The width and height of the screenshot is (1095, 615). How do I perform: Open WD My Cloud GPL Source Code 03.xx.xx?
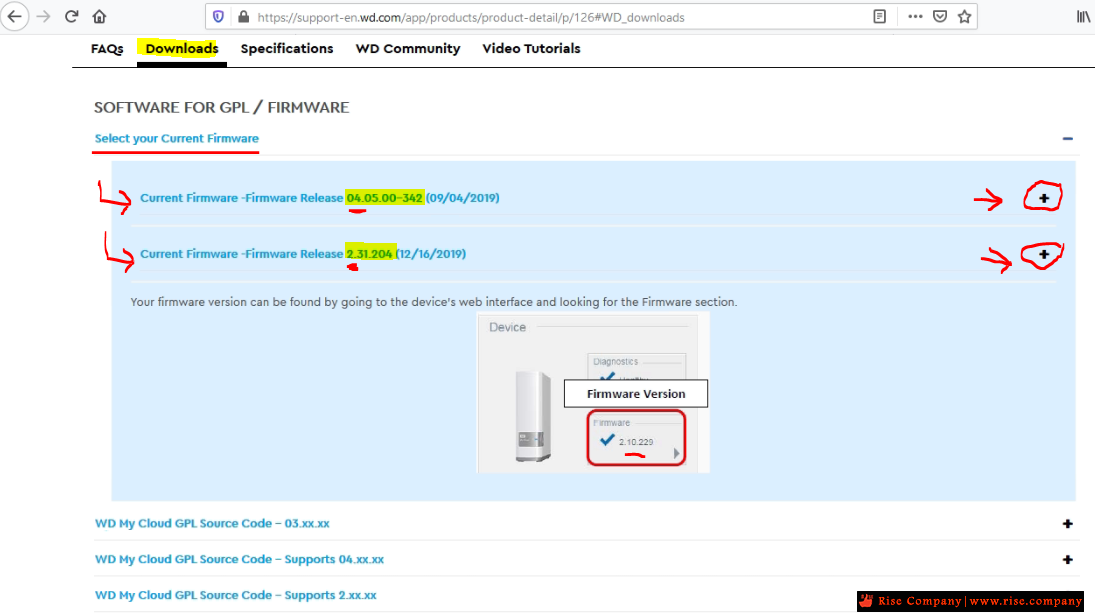[x=212, y=524]
